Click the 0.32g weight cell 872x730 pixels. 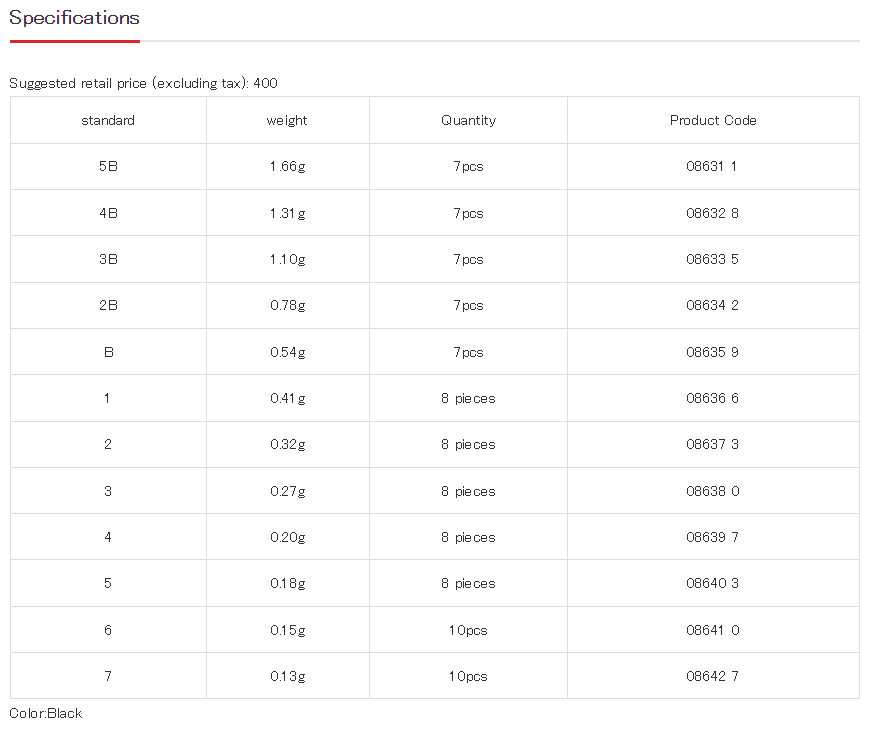(287, 444)
